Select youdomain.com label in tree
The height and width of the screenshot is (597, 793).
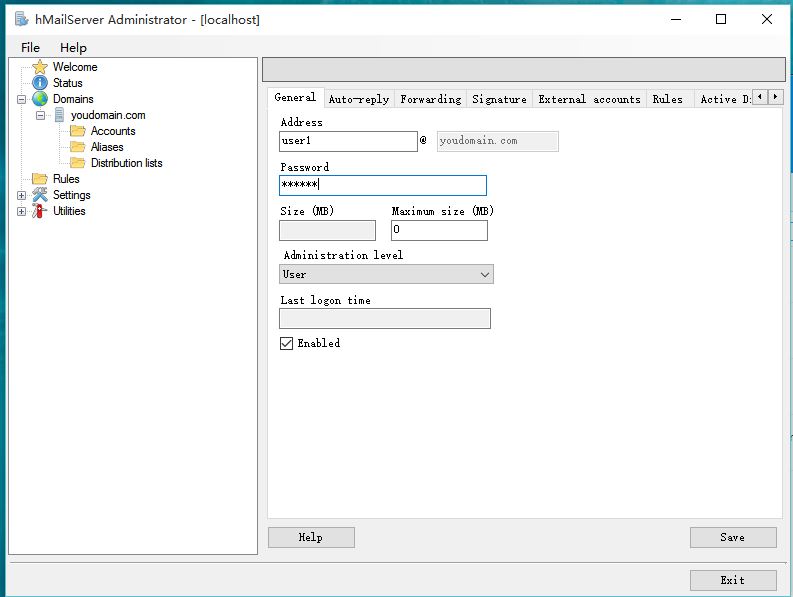point(108,115)
